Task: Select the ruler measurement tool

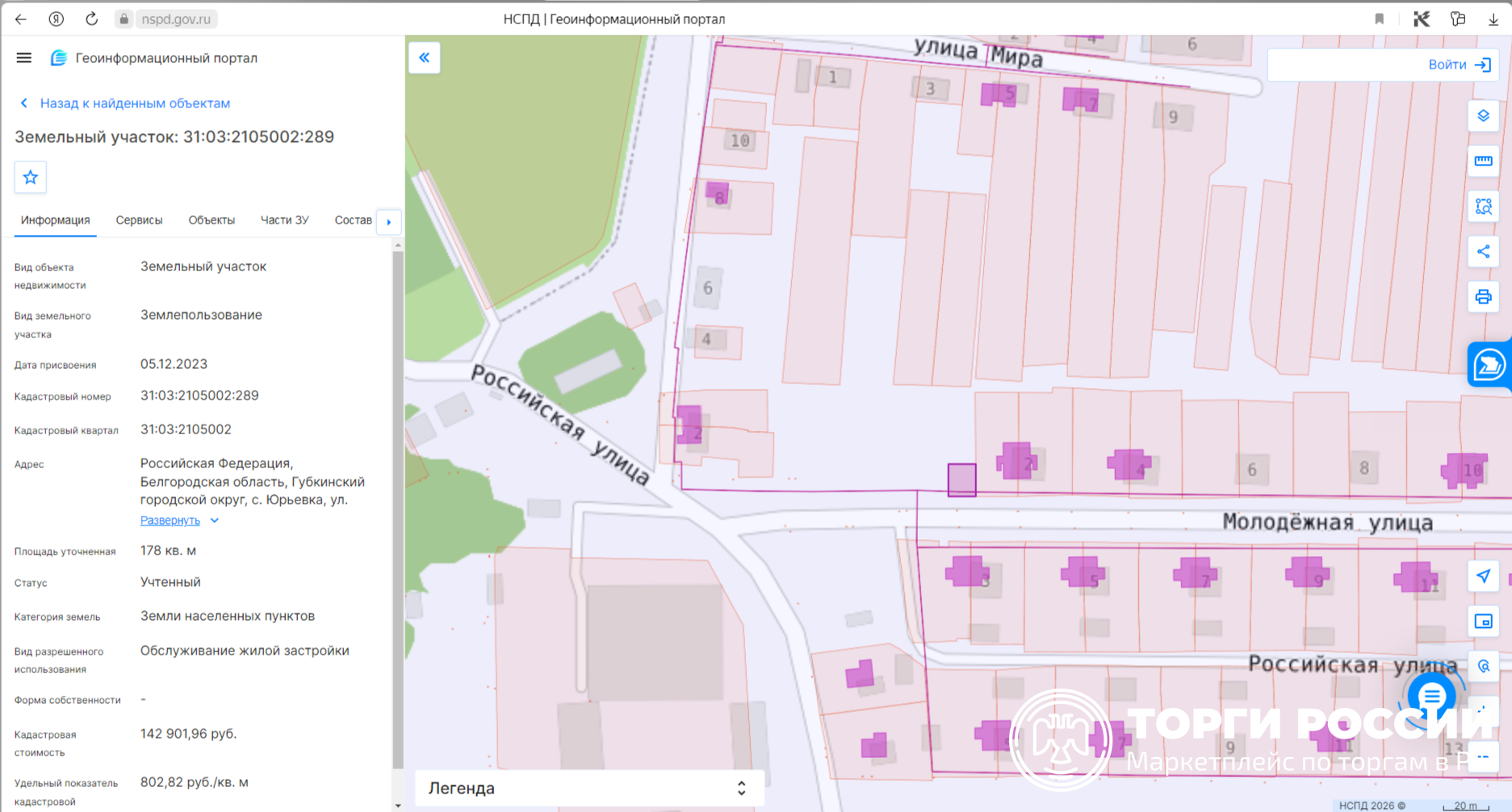Action: click(1483, 161)
